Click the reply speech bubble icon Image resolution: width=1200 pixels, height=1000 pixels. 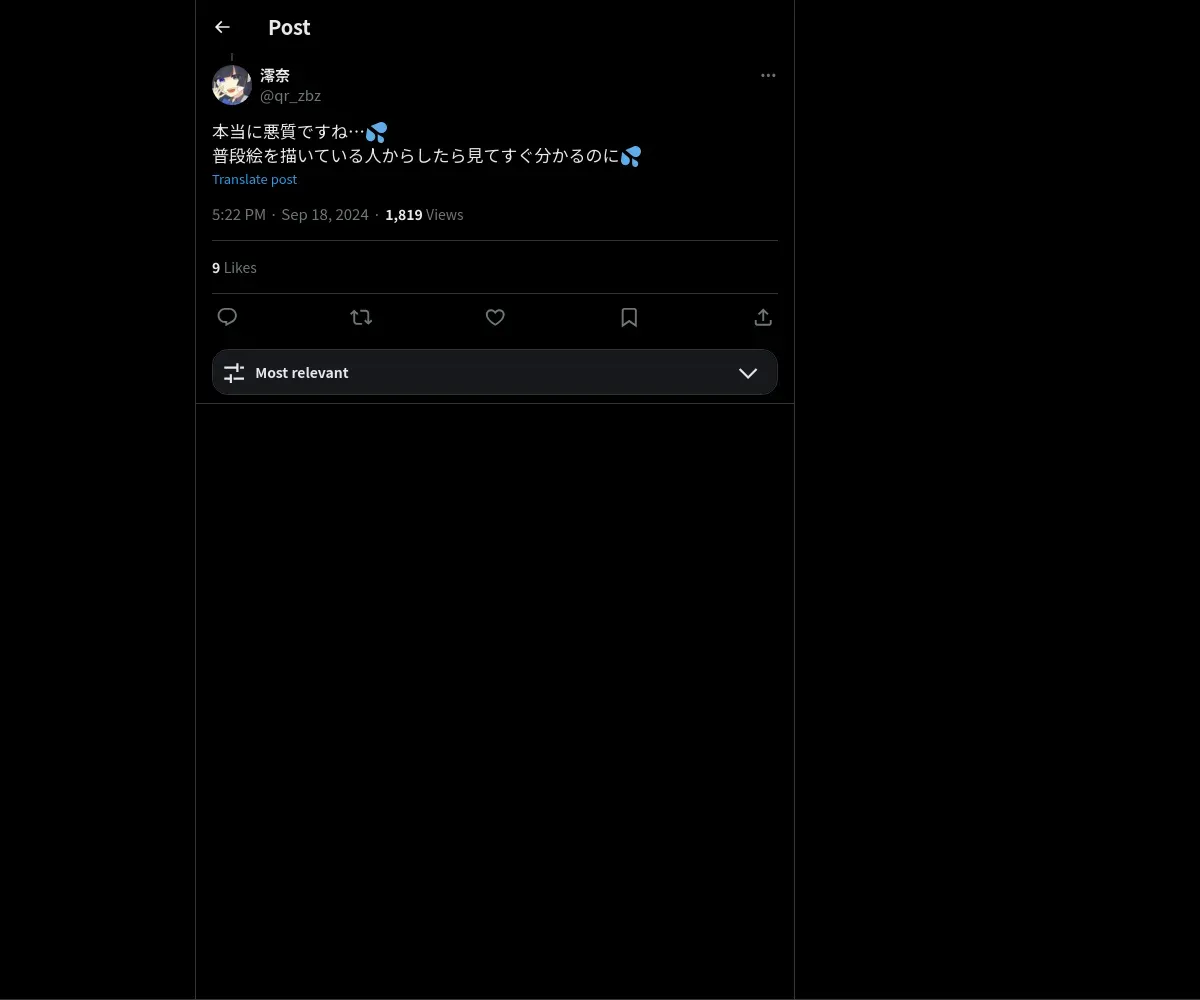coord(227,317)
